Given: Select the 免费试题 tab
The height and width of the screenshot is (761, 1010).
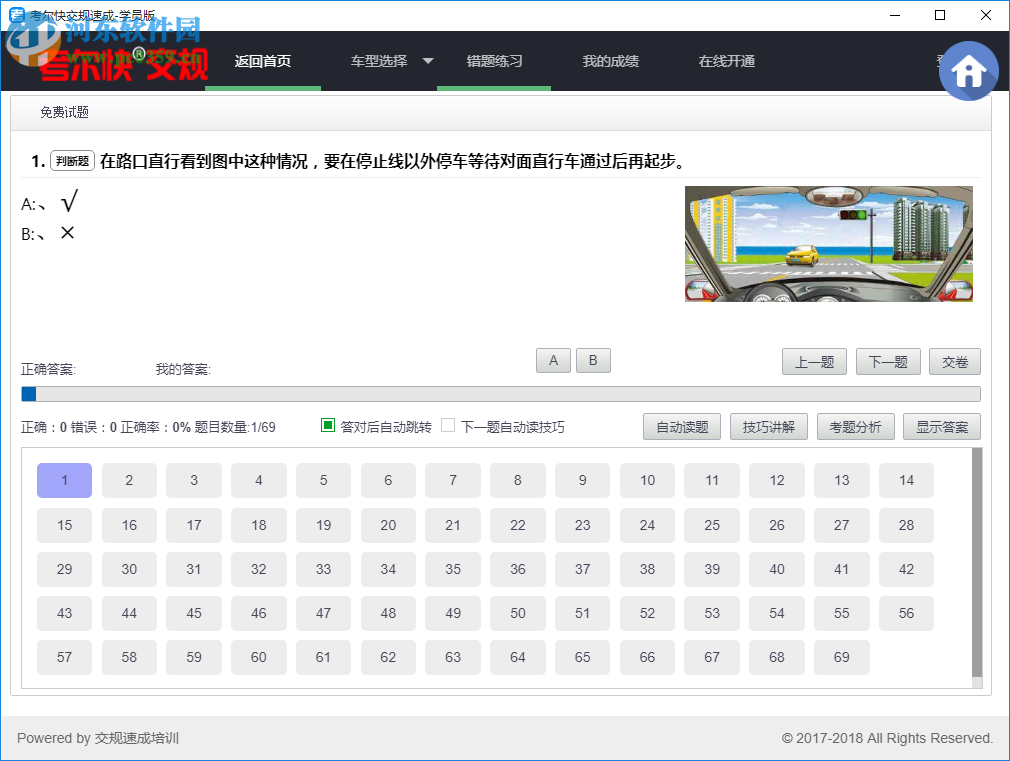Looking at the screenshot, I should (64, 112).
